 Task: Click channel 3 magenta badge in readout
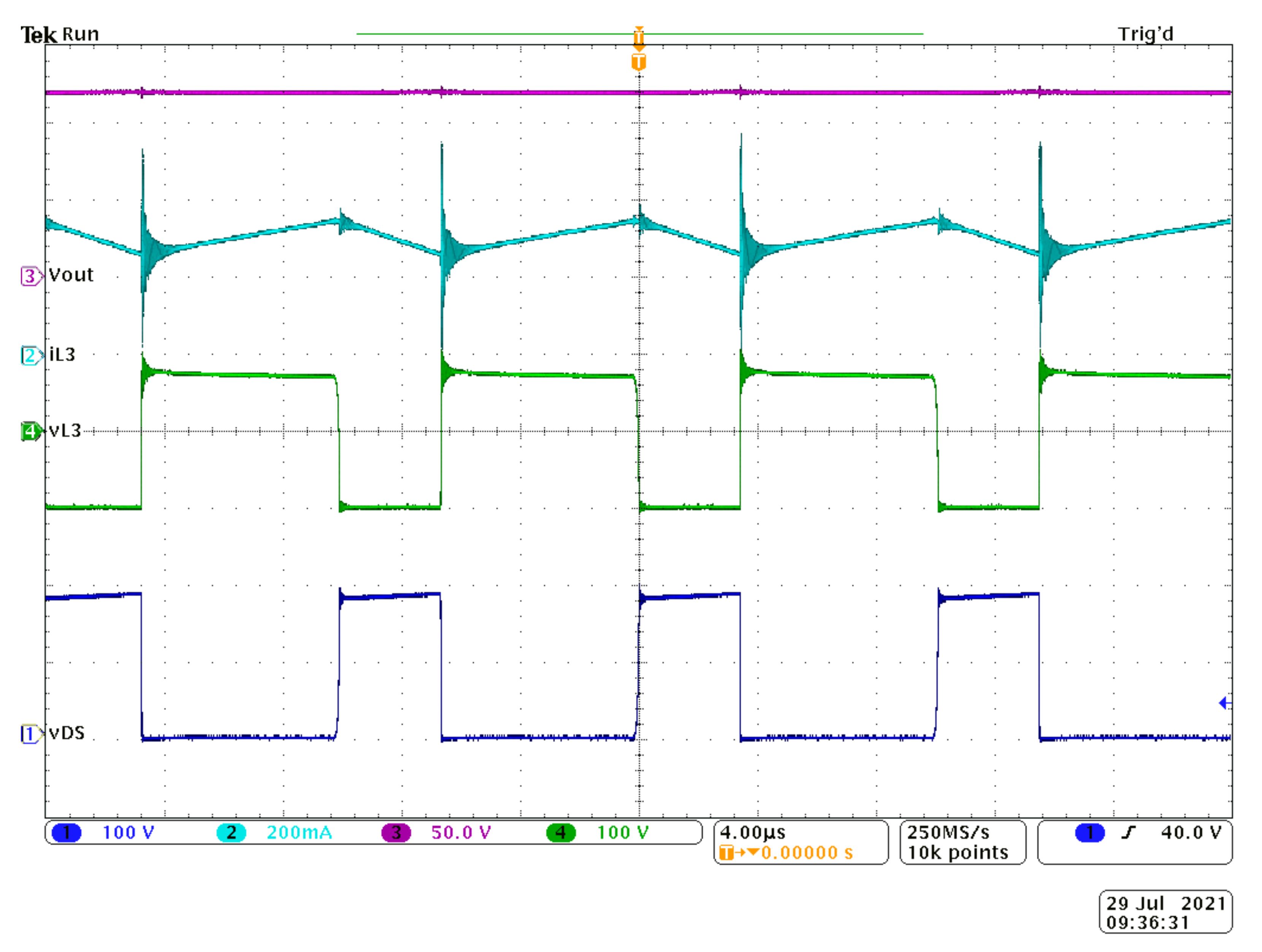(x=396, y=833)
